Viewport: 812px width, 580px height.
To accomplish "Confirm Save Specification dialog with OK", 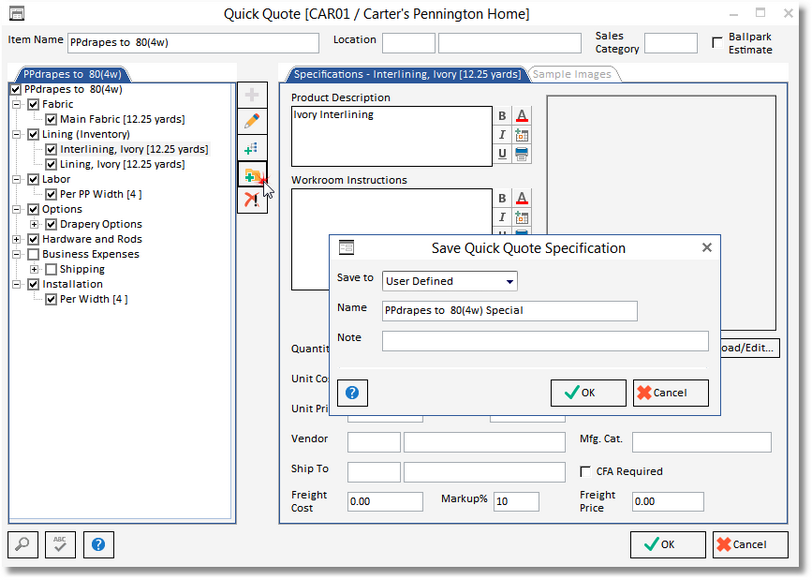I will 588,393.
